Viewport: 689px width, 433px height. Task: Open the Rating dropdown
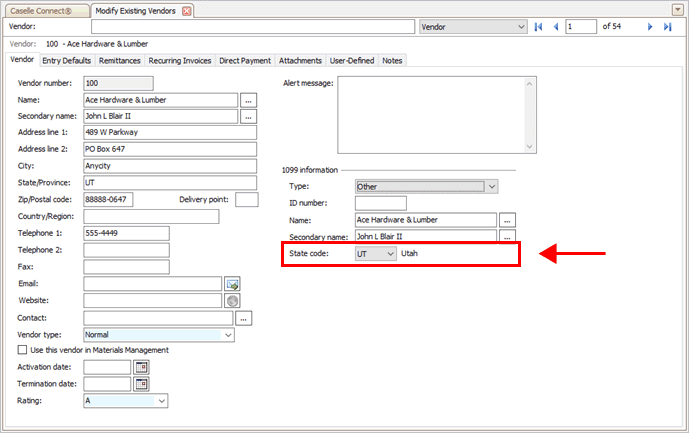pos(161,401)
